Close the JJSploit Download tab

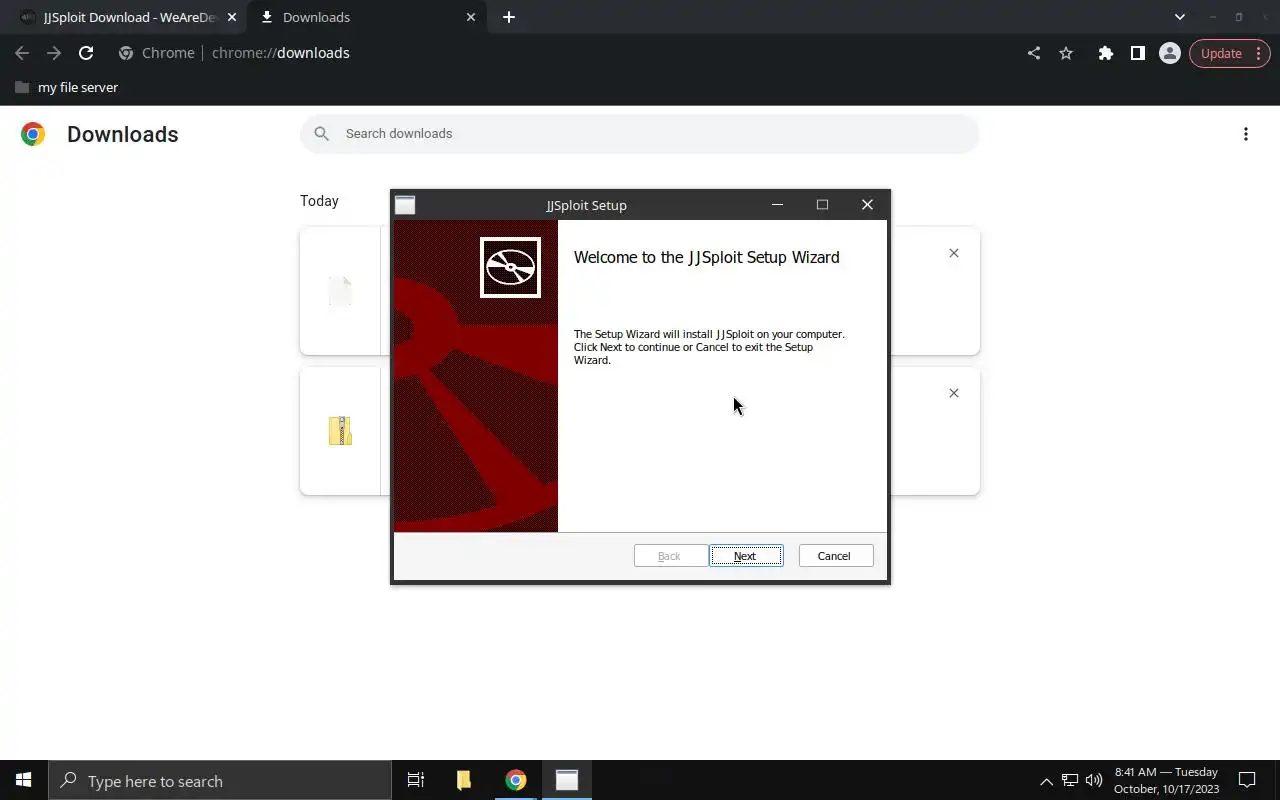click(232, 17)
